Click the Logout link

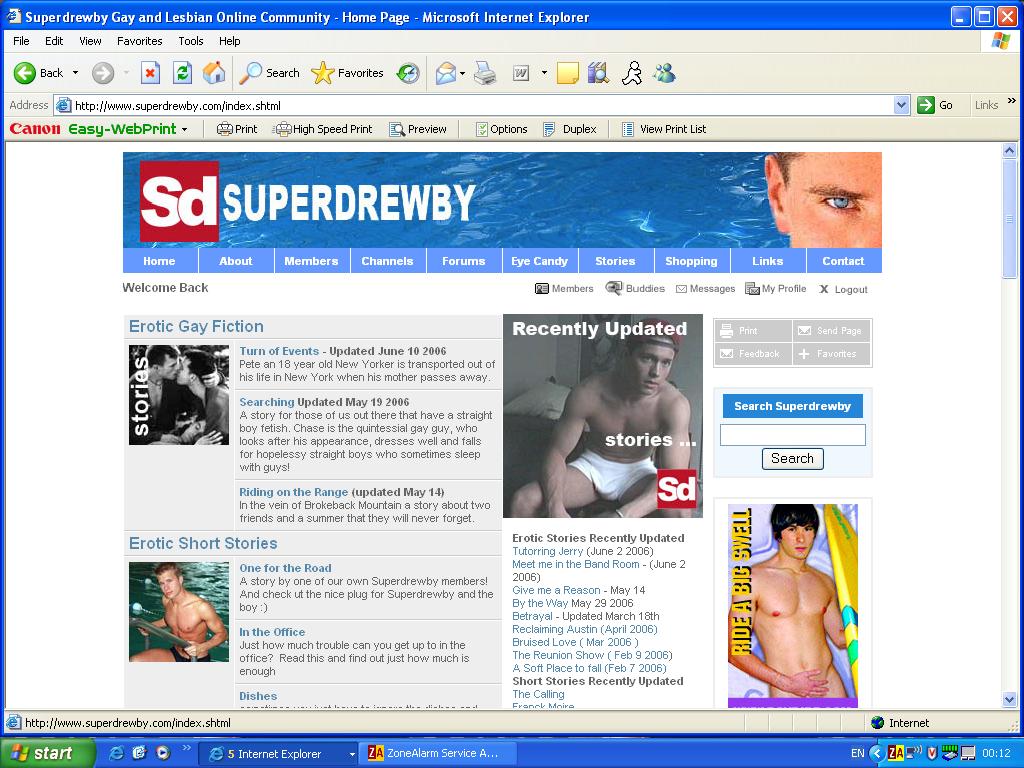tap(844, 289)
